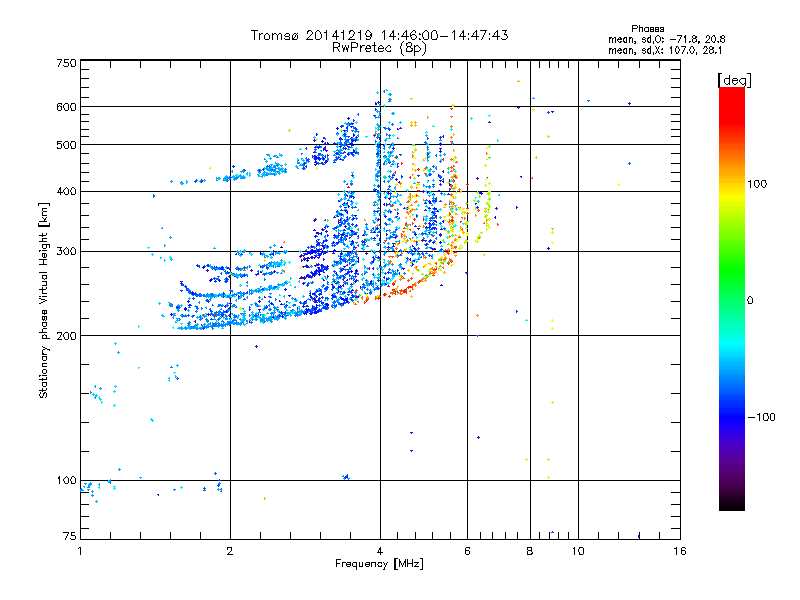Image resolution: width=800 pixels, height=600 pixels.
Task: Click the x-axis '2' tick label
Action: tap(230, 551)
